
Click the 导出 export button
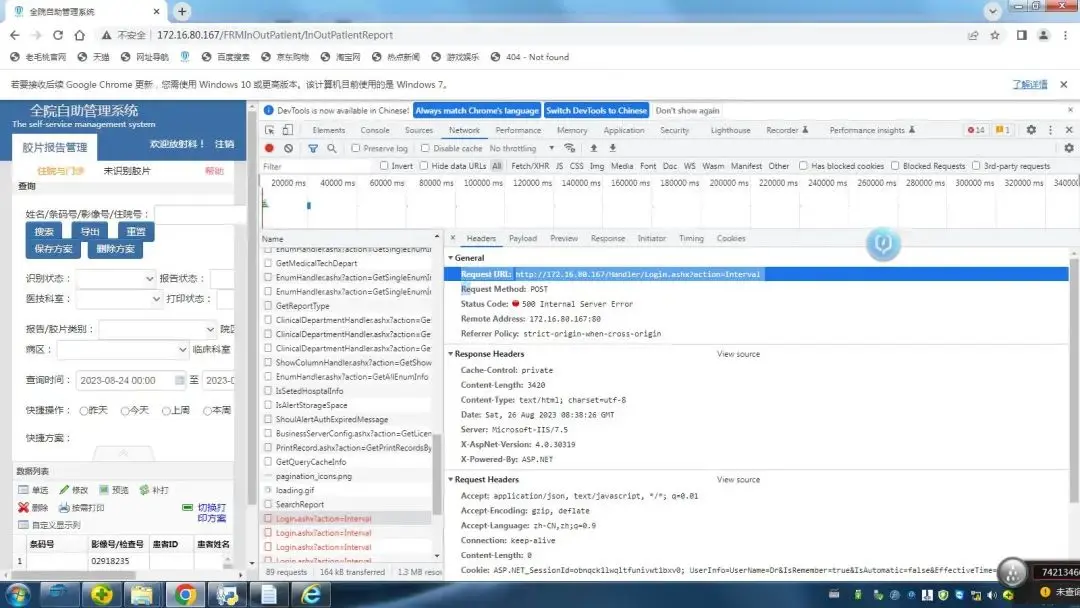(x=90, y=232)
